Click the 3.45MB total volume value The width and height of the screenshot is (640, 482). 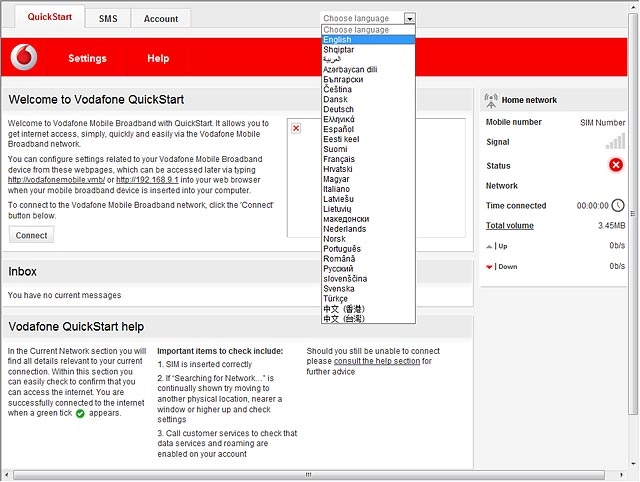611,226
